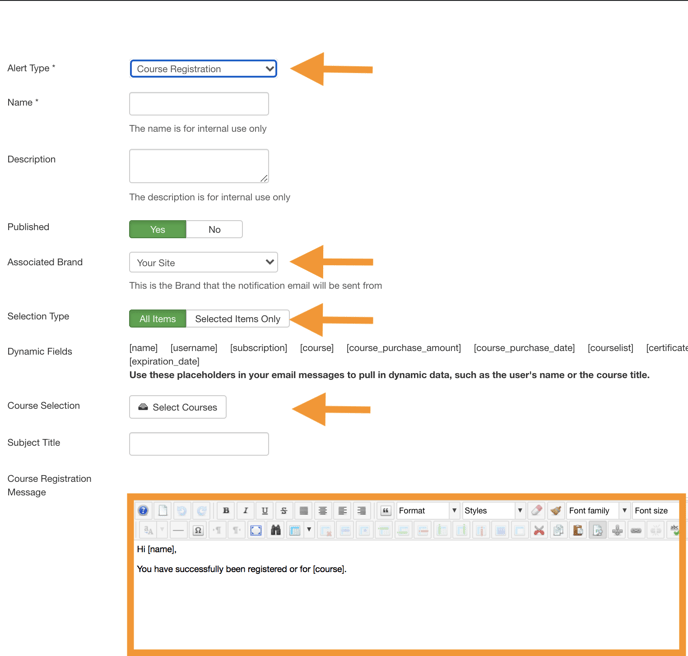Screen dimensions: 688x656
Task: Set Published to No
Action: (214, 229)
